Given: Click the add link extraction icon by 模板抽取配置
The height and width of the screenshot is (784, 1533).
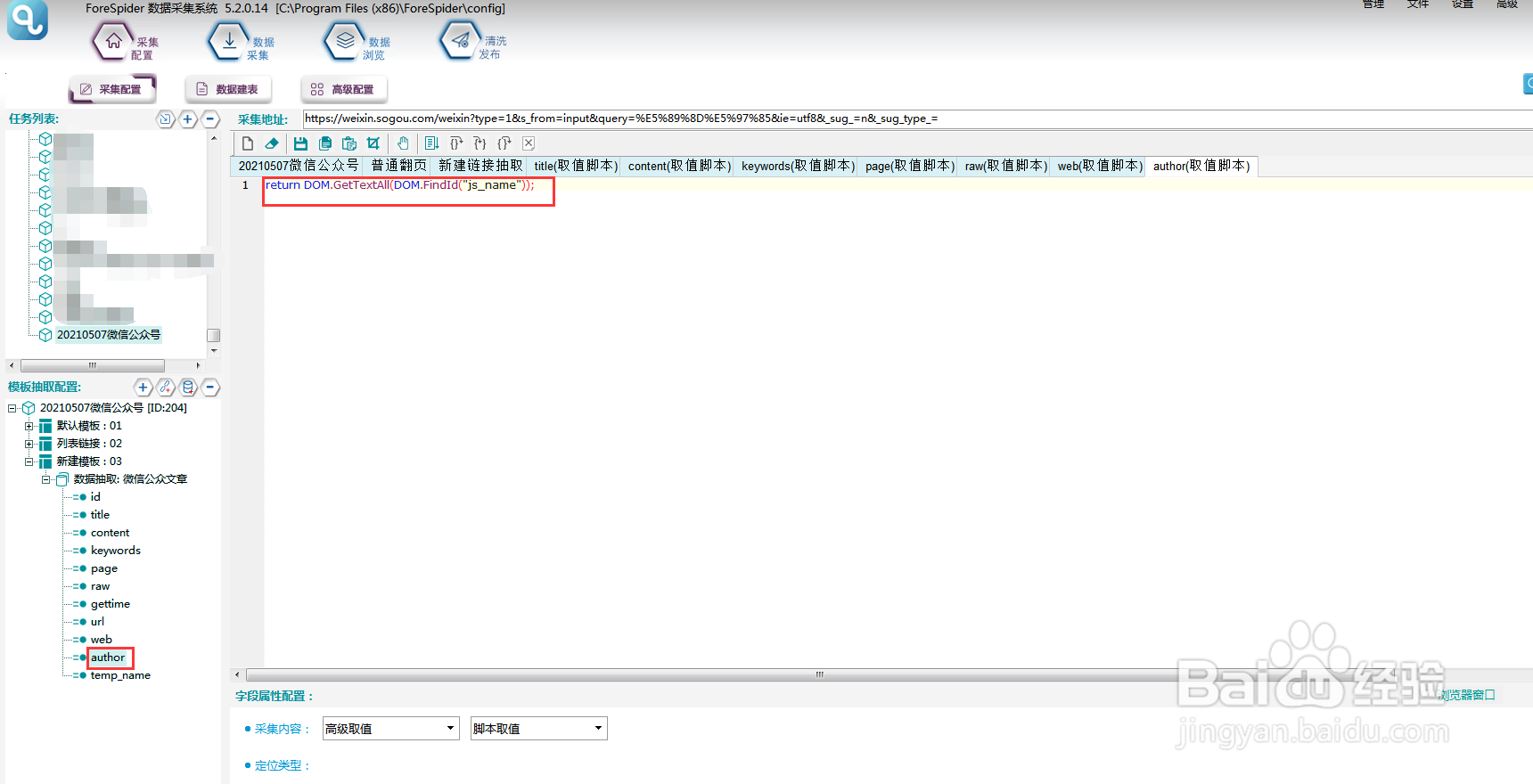Looking at the screenshot, I should [x=166, y=388].
